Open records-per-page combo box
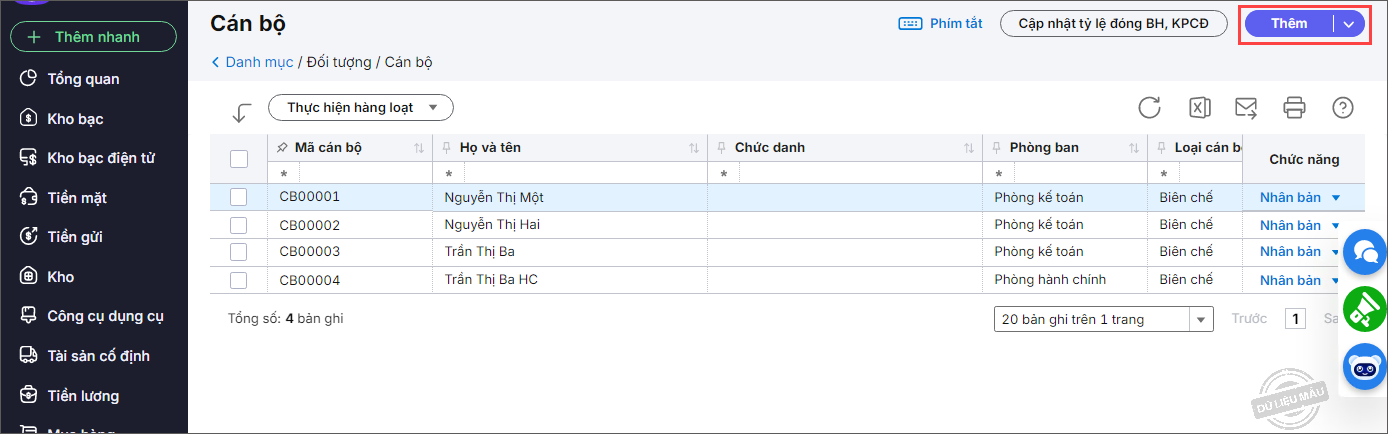Image resolution: width=1388 pixels, height=434 pixels. pos(1103,319)
